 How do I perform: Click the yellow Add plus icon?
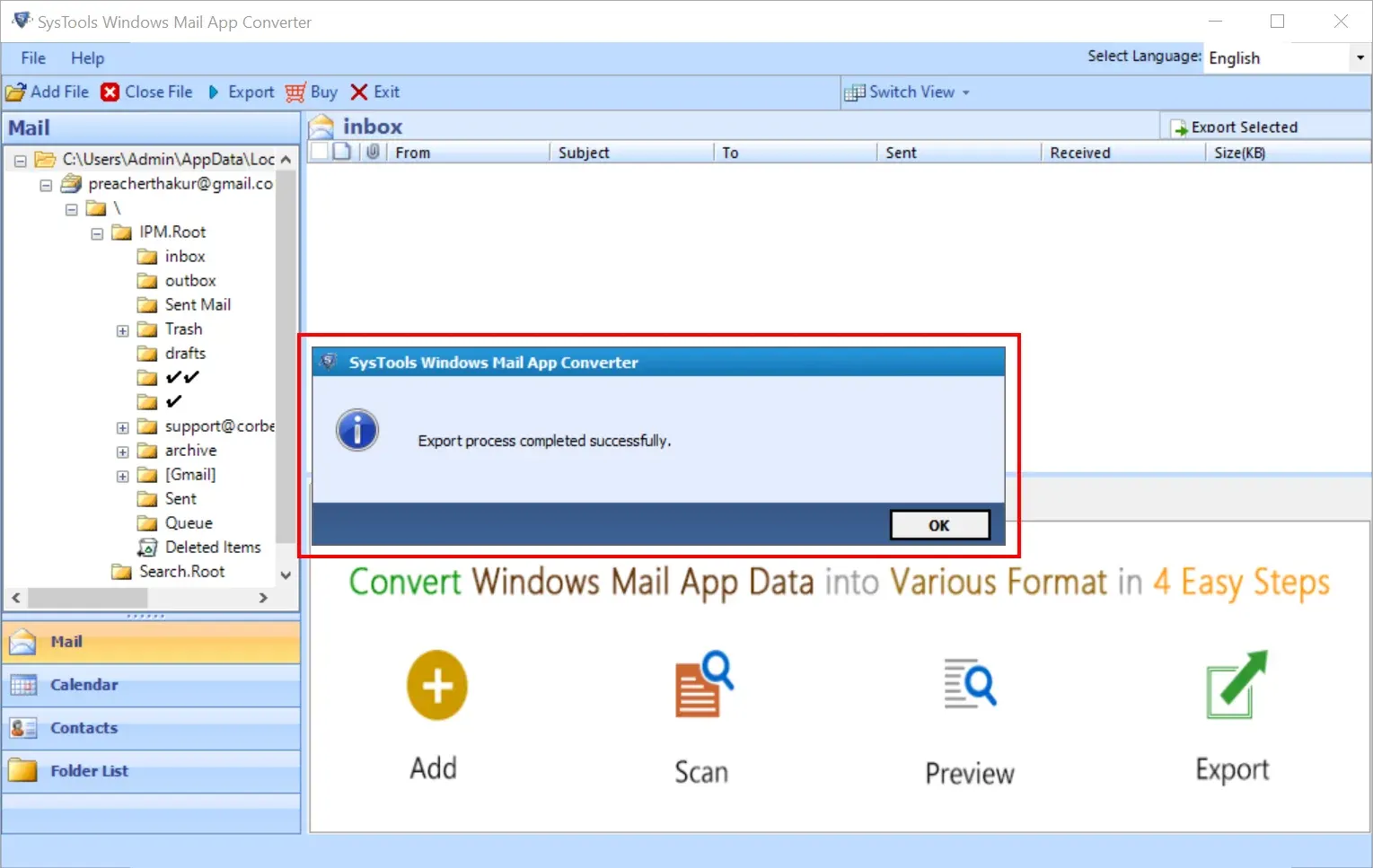(437, 685)
